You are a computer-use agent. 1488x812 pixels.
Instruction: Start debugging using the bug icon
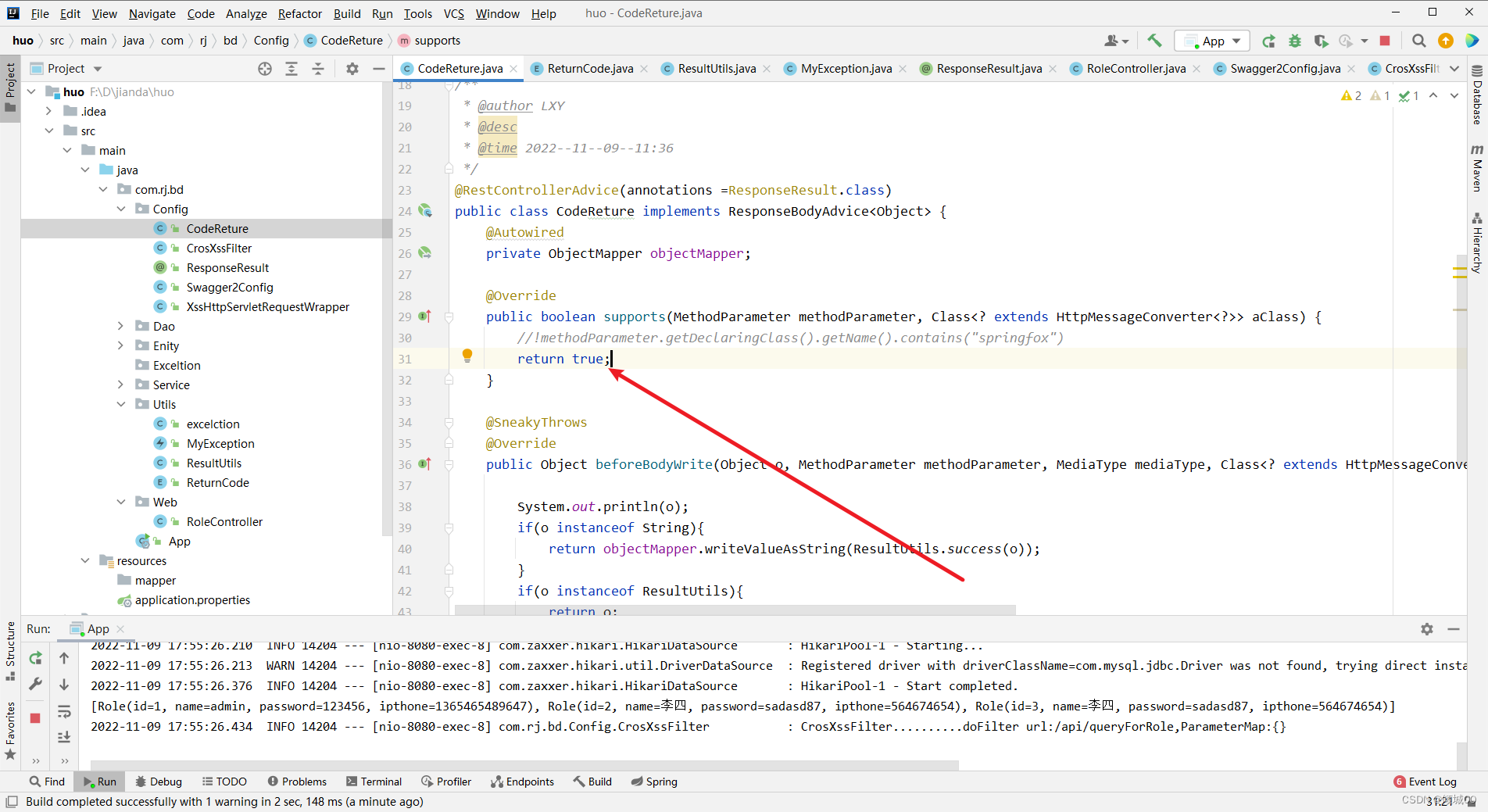point(1295,41)
